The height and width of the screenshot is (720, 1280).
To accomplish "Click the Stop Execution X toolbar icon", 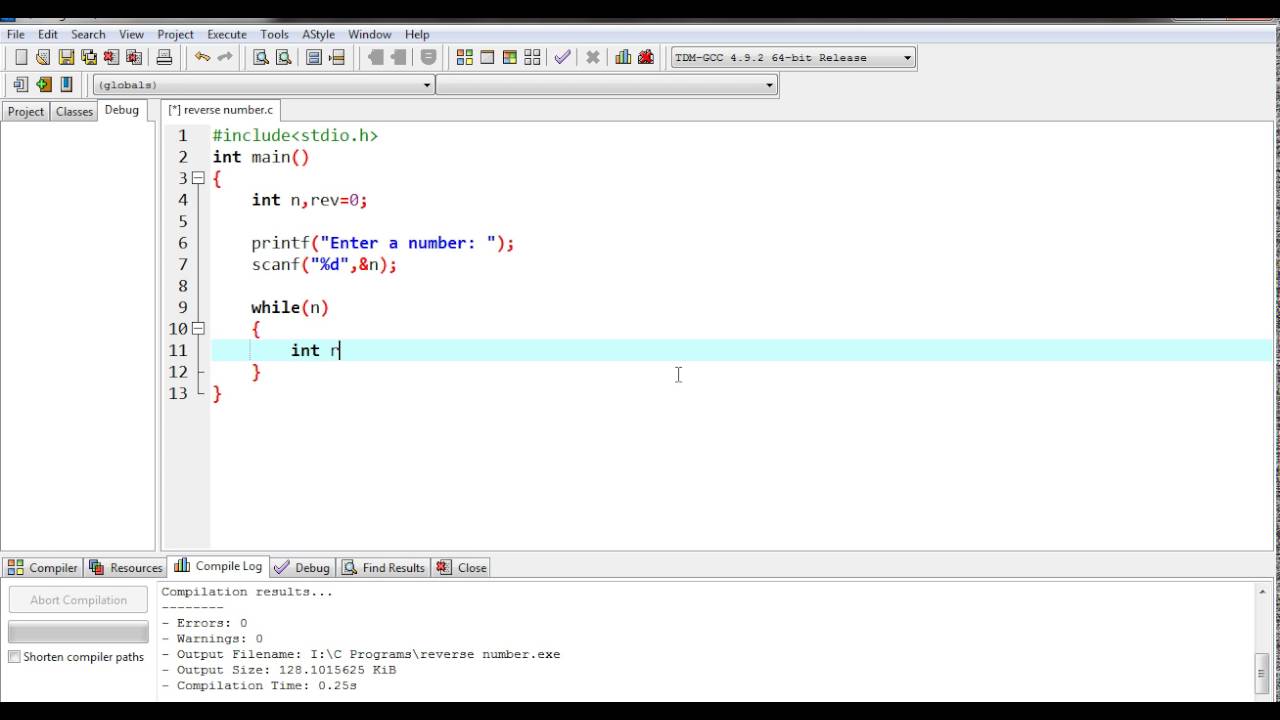I will (x=593, y=57).
